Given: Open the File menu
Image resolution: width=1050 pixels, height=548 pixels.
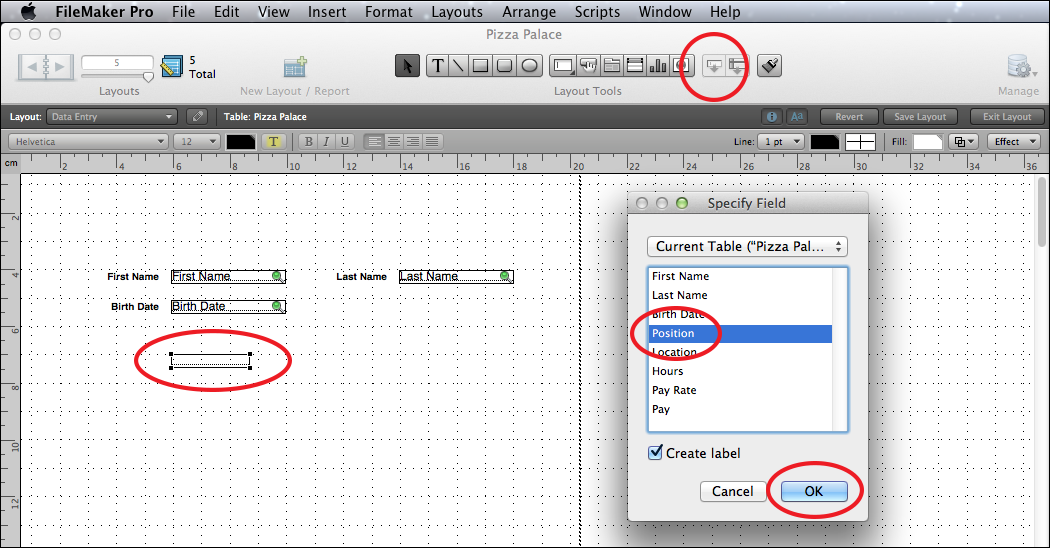Looking at the screenshot, I should (183, 11).
